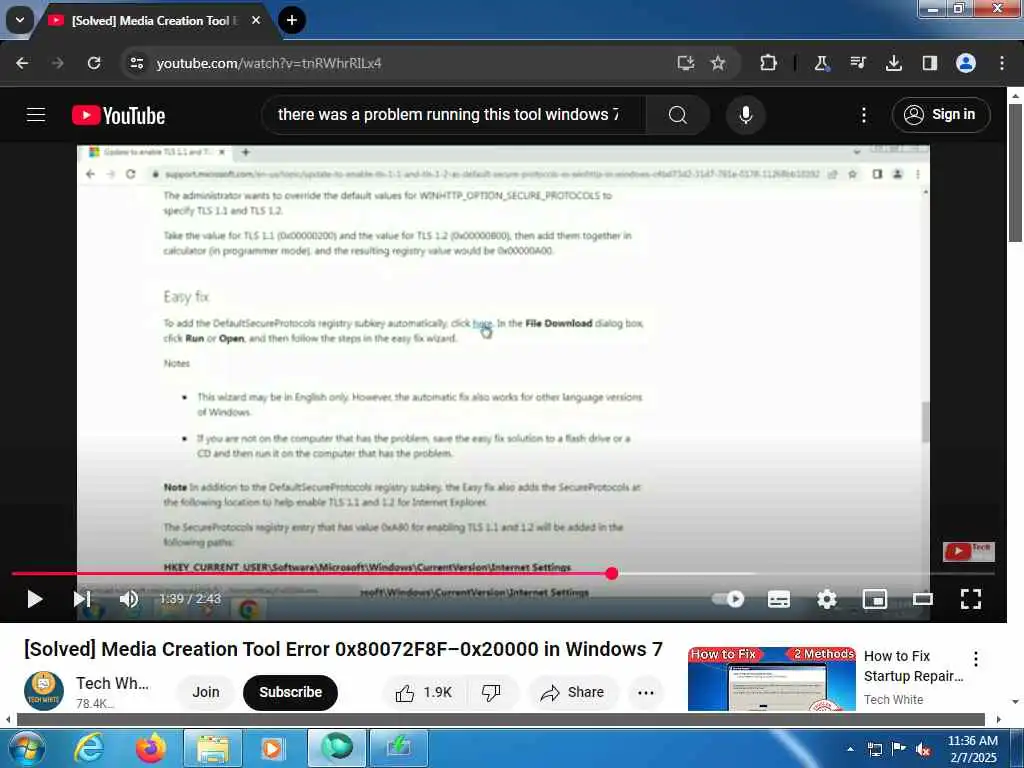This screenshot has width=1024, height=768.
Task: Open site information icon in address bar
Action: tap(136, 63)
